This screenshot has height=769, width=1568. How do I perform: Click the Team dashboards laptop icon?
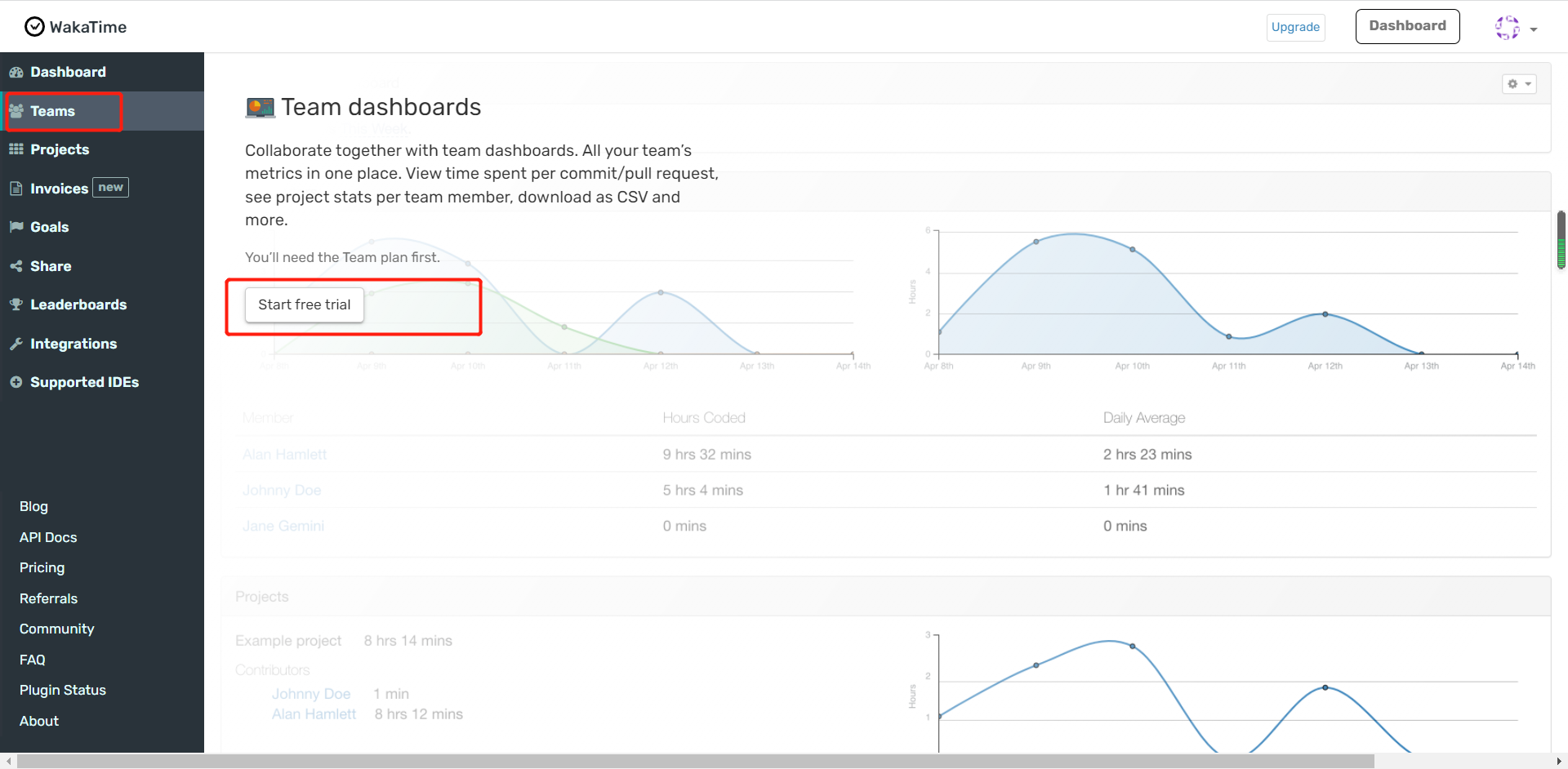click(x=261, y=108)
